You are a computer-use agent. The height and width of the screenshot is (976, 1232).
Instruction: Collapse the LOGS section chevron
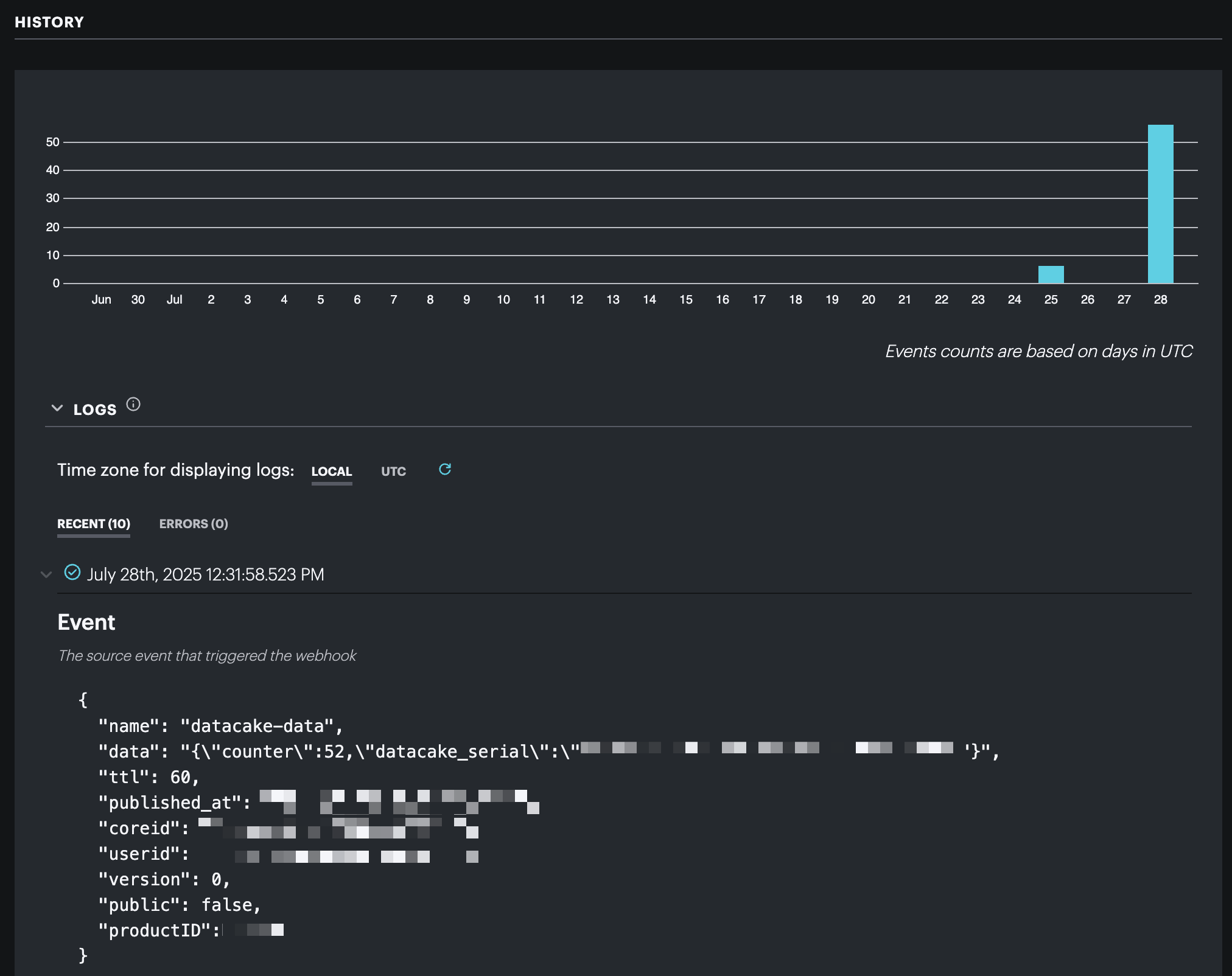point(57,408)
